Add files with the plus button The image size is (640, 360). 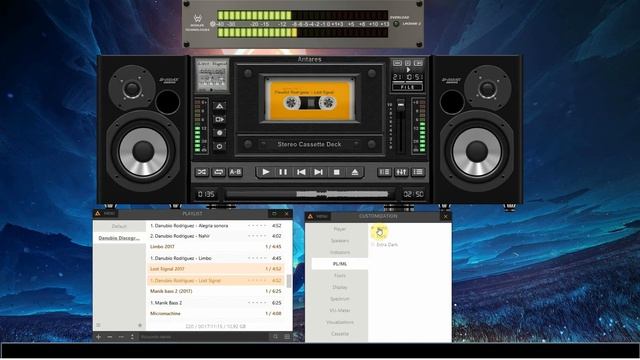[x=98, y=337]
